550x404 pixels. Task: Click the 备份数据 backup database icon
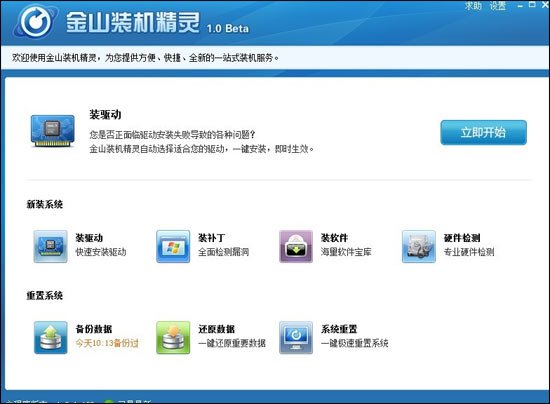click(51, 337)
